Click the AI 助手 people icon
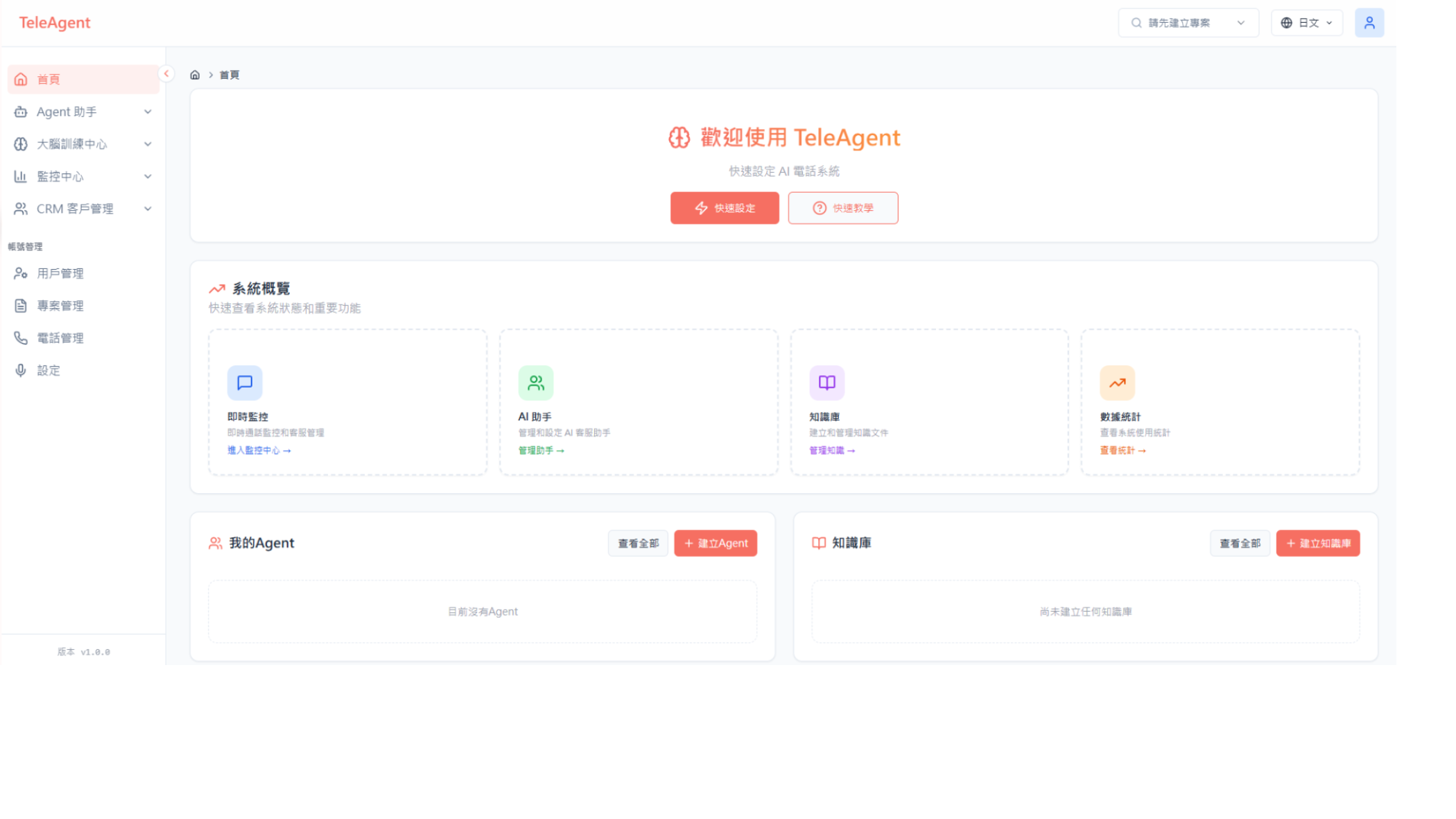This screenshot has width=1456, height=819. tap(535, 382)
